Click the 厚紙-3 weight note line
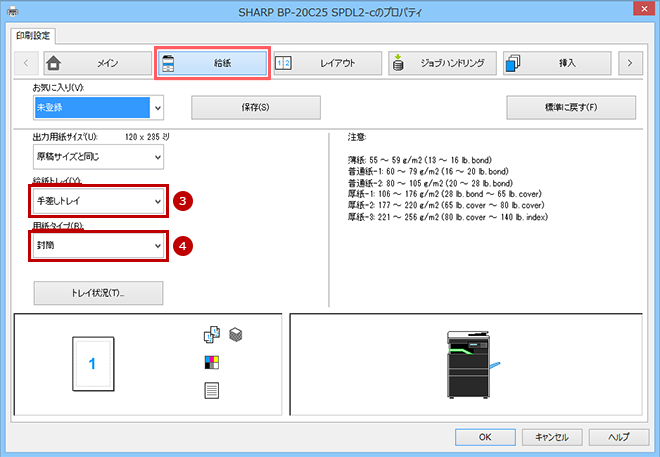This screenshot has width=660, height=457. coord(448,217)
